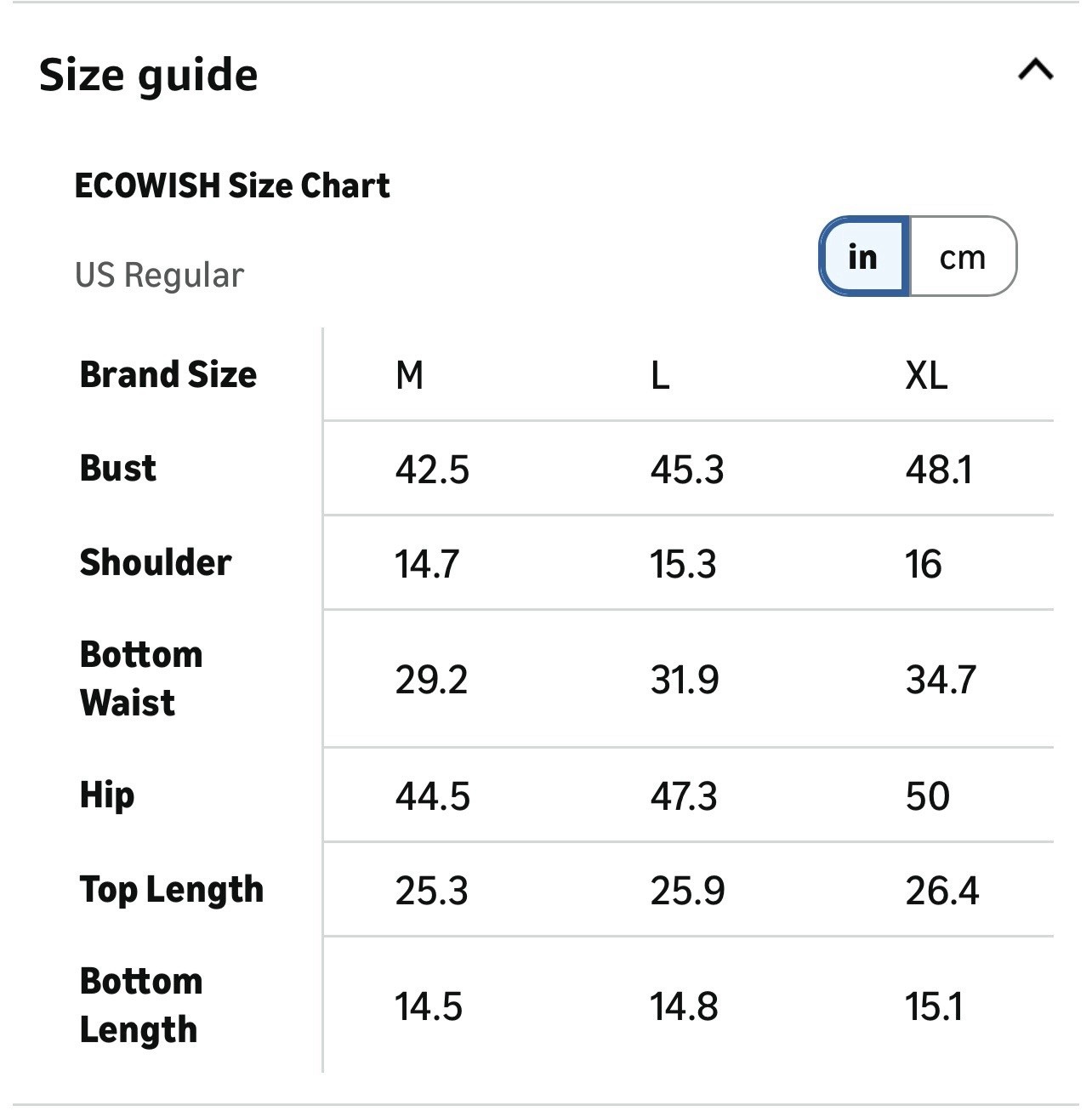
Task: Click the 15.1 bottom length value
Action: click(934, 1007)
